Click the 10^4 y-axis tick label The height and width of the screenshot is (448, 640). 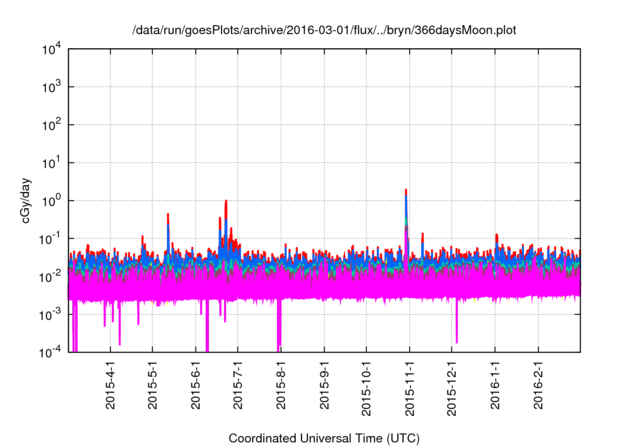(52, 48)
